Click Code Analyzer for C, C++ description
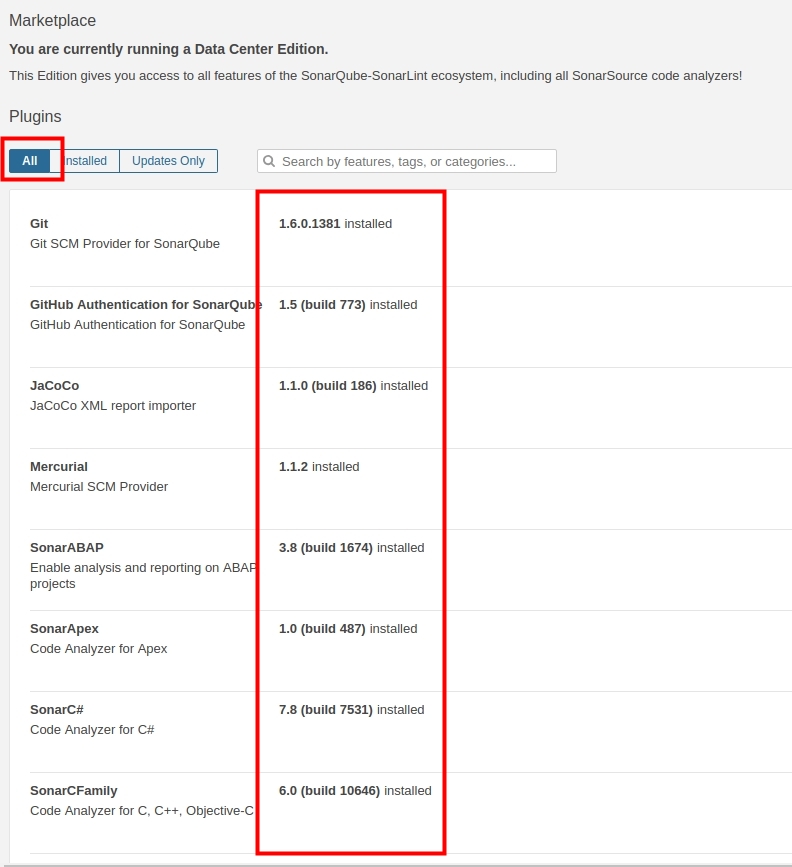Viewport: 792px width, 867px height. pyautogui.click(x=142, y=811)
